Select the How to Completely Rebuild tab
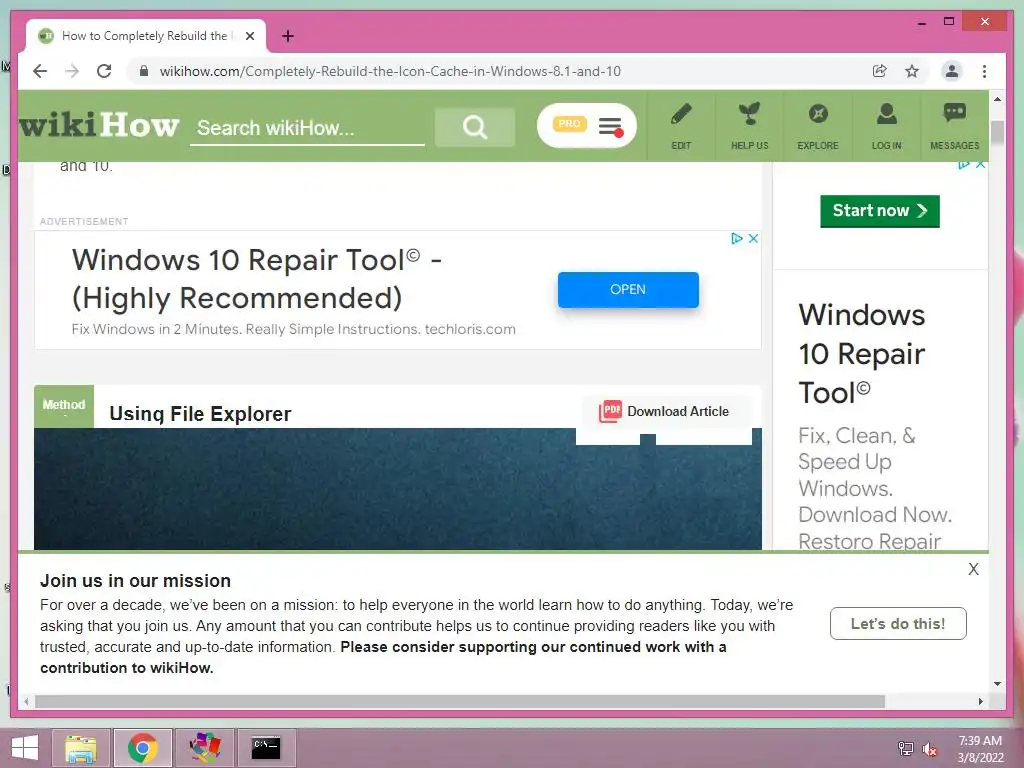The image size is (1024, 768). click(x=146, y=36)
